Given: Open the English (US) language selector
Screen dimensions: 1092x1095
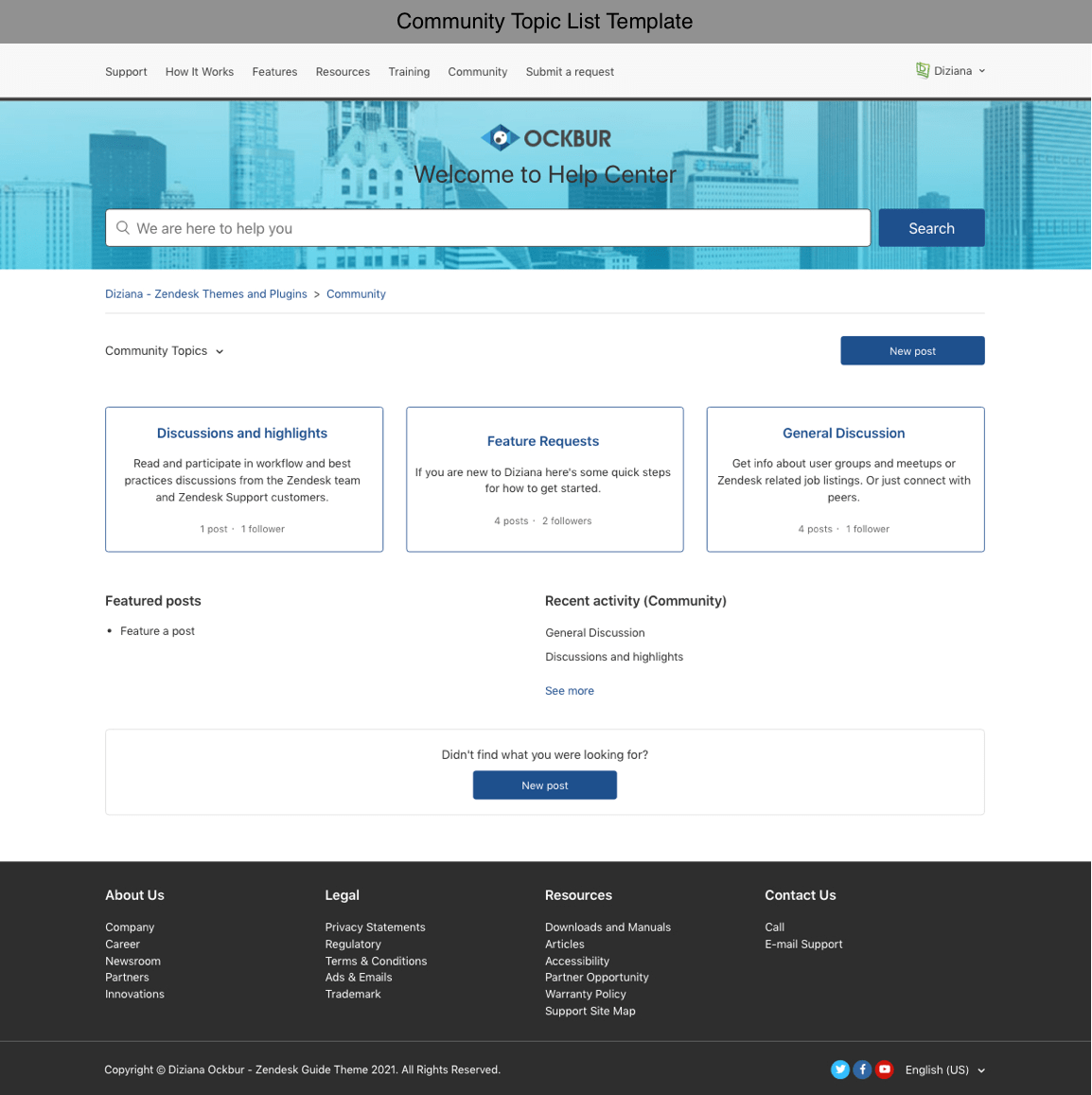Looking at the screenshot, I should click(x=944, y=1070).
